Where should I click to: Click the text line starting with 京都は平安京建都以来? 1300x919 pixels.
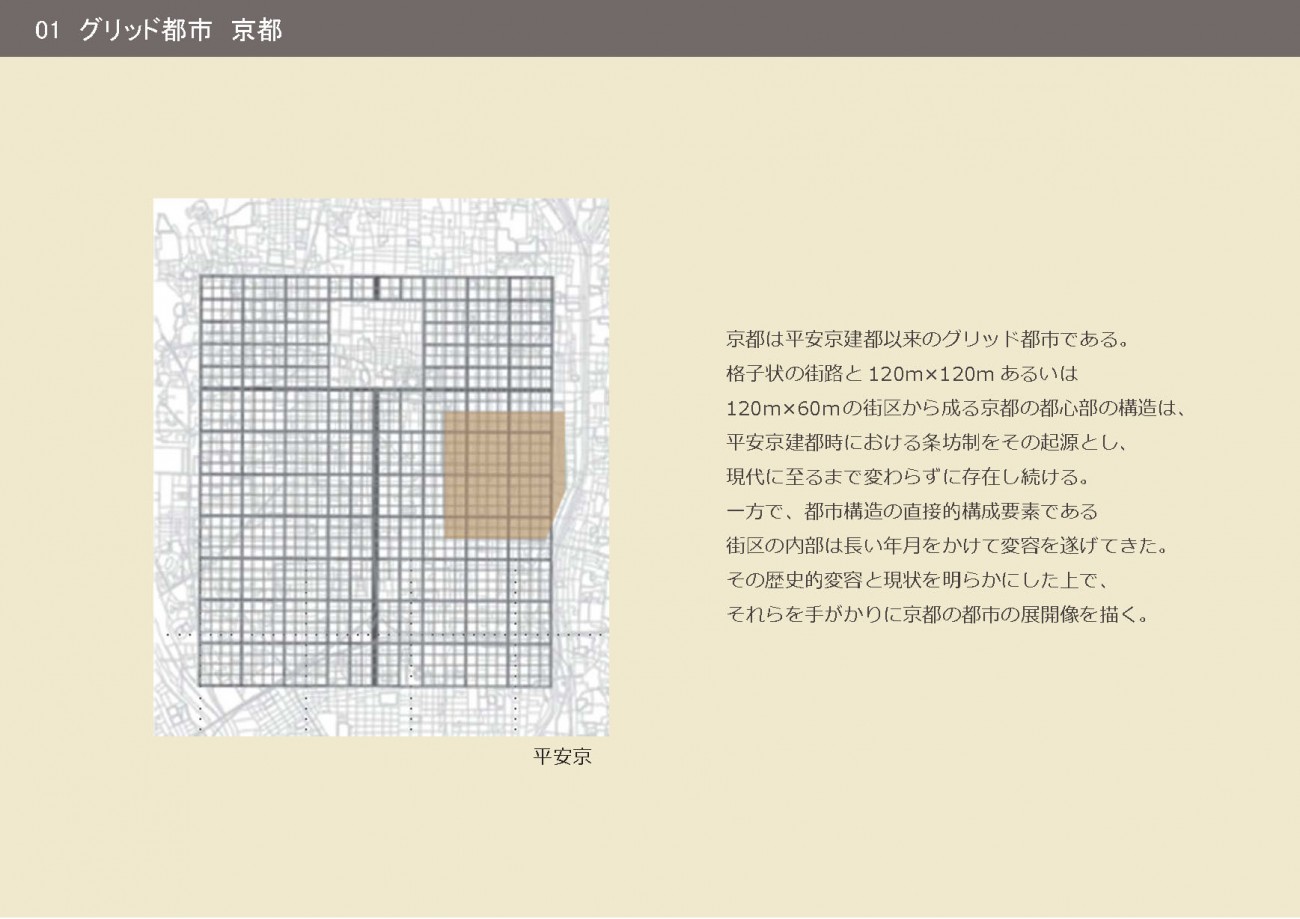(x=927, y=338)
